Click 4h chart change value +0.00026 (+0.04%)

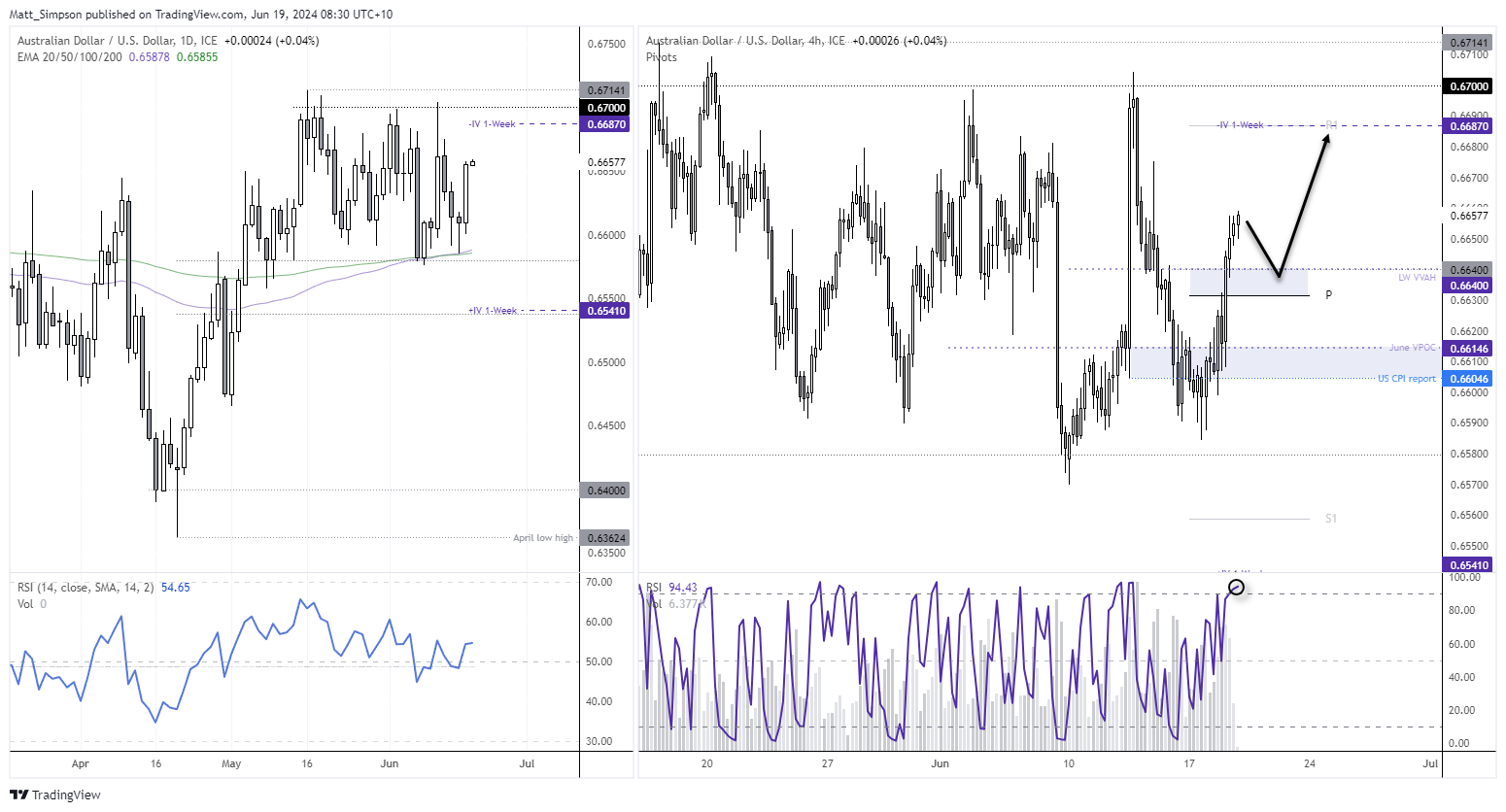coord(899,41)
